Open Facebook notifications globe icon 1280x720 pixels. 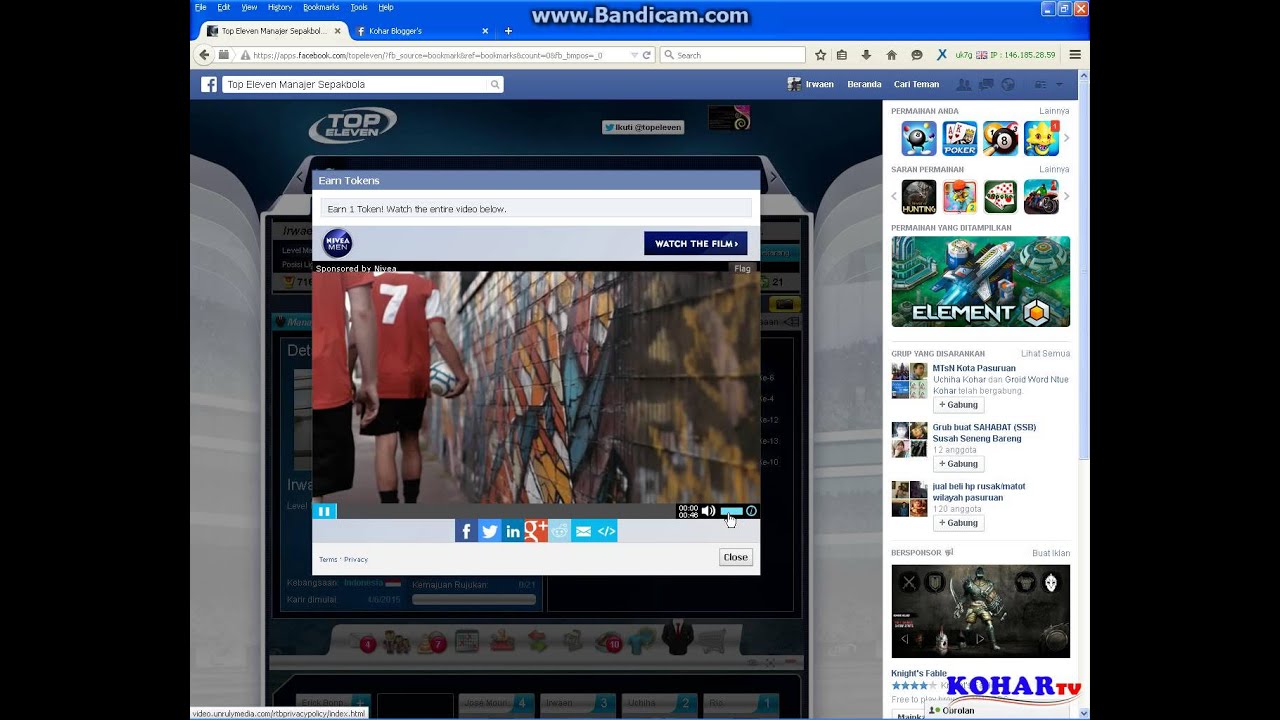[1007, 85]
